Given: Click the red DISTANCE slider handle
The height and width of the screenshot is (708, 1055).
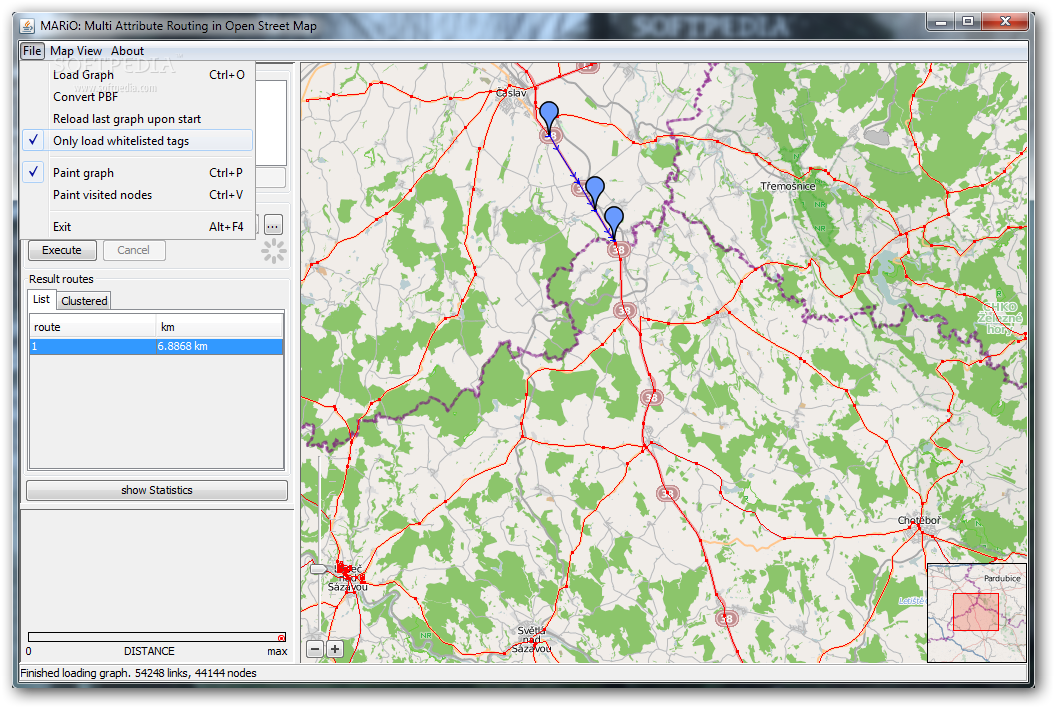Looking at the screenshot, I should 281,637.
